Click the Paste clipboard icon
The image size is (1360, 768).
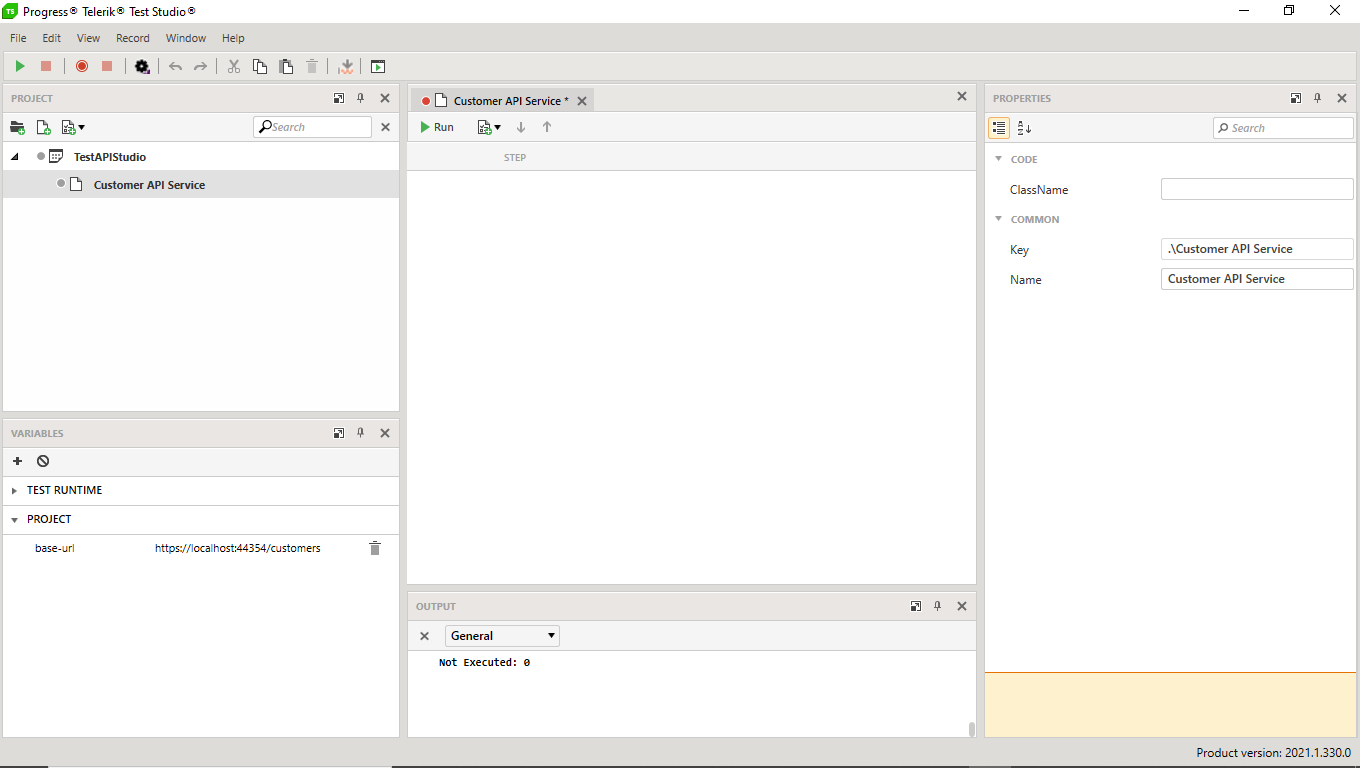286,66
